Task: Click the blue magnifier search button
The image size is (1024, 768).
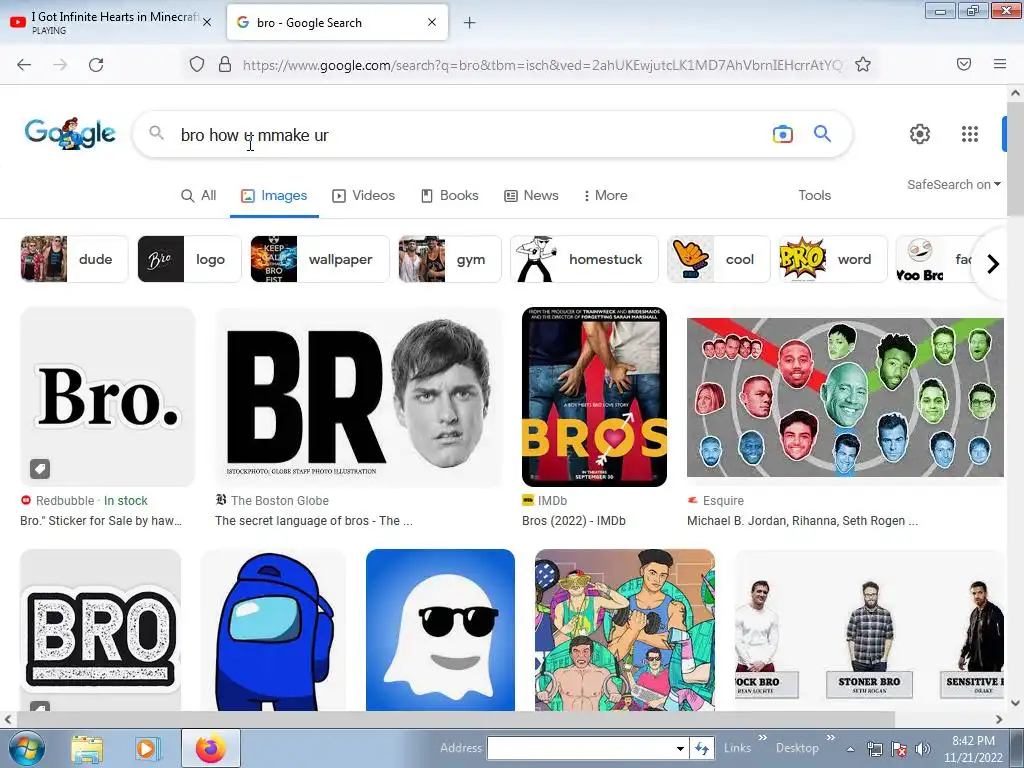Action: [x=822, y=134]
